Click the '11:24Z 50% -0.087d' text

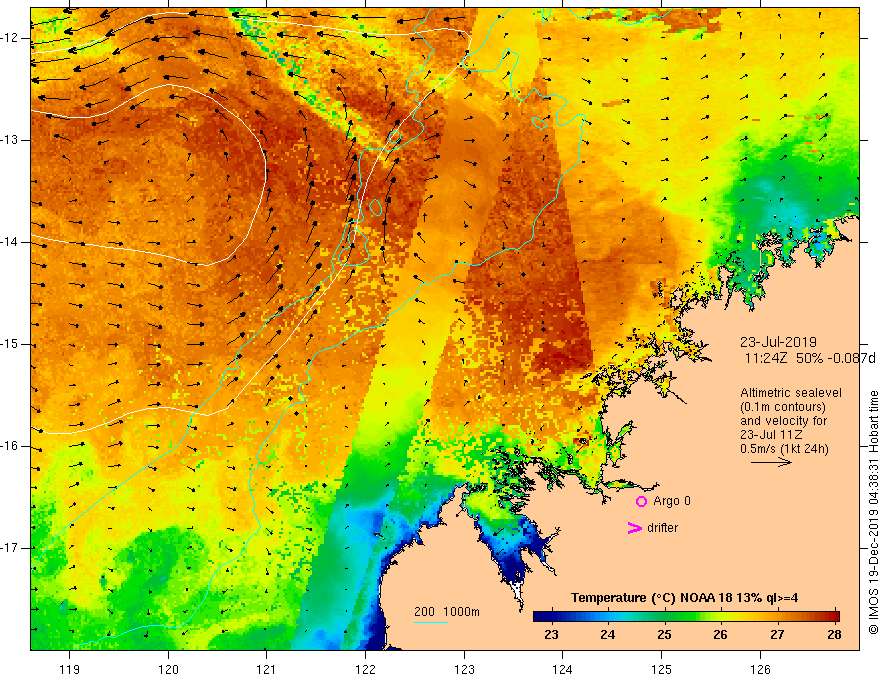coord(810,358)
